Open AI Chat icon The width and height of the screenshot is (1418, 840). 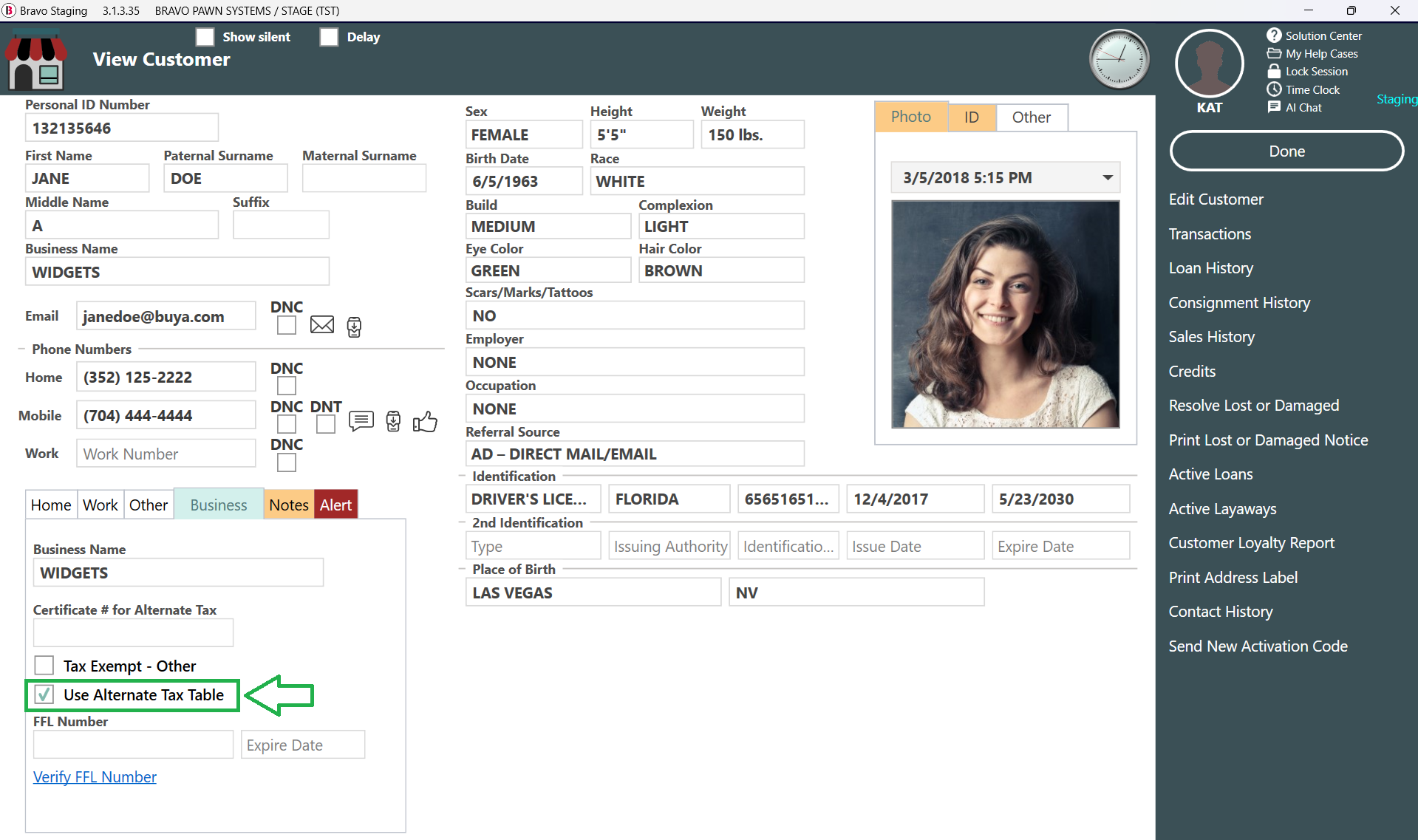(x=1274, y=107)
